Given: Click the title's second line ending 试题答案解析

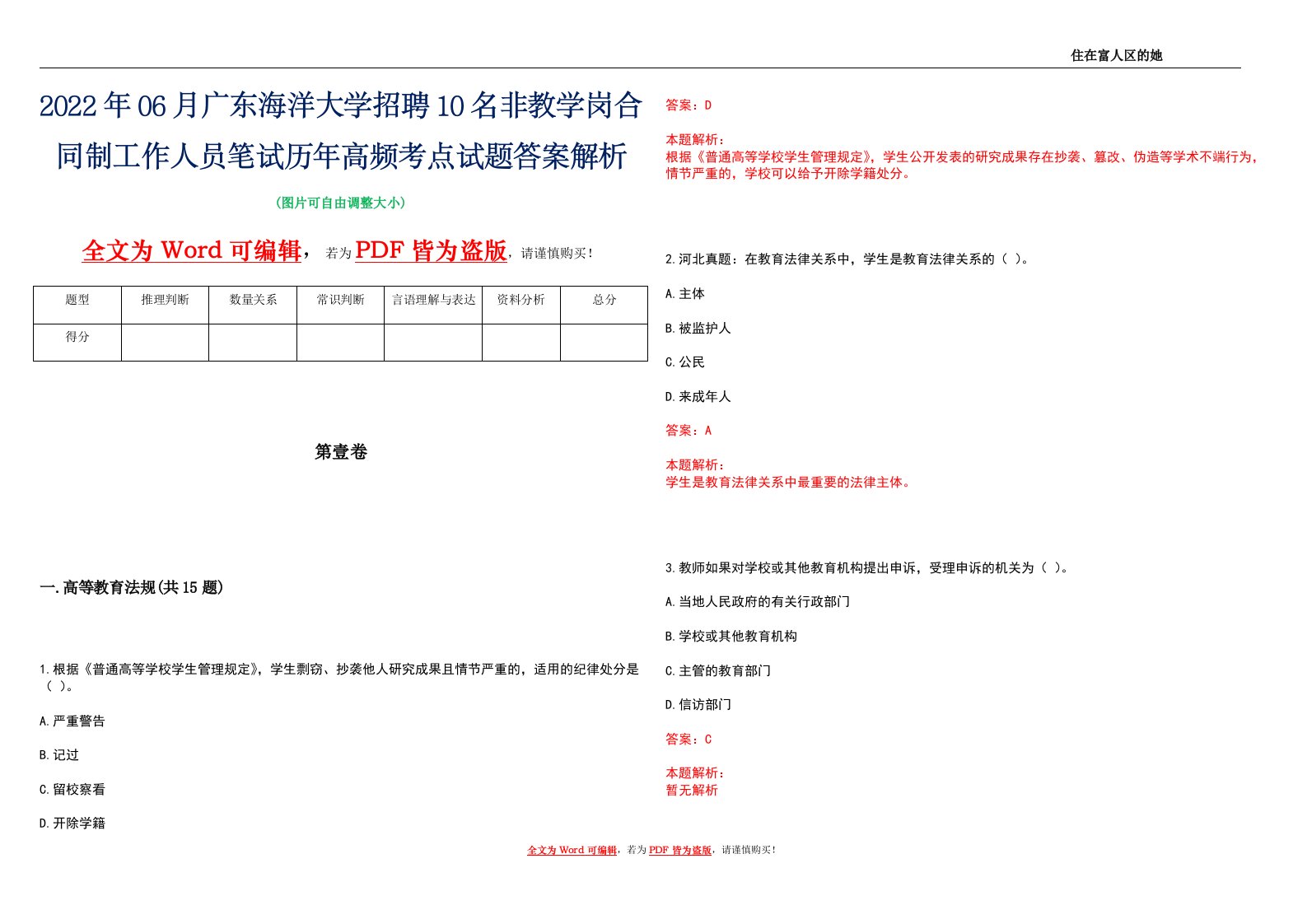Looking at the screenshot, I should click(341, 156).
